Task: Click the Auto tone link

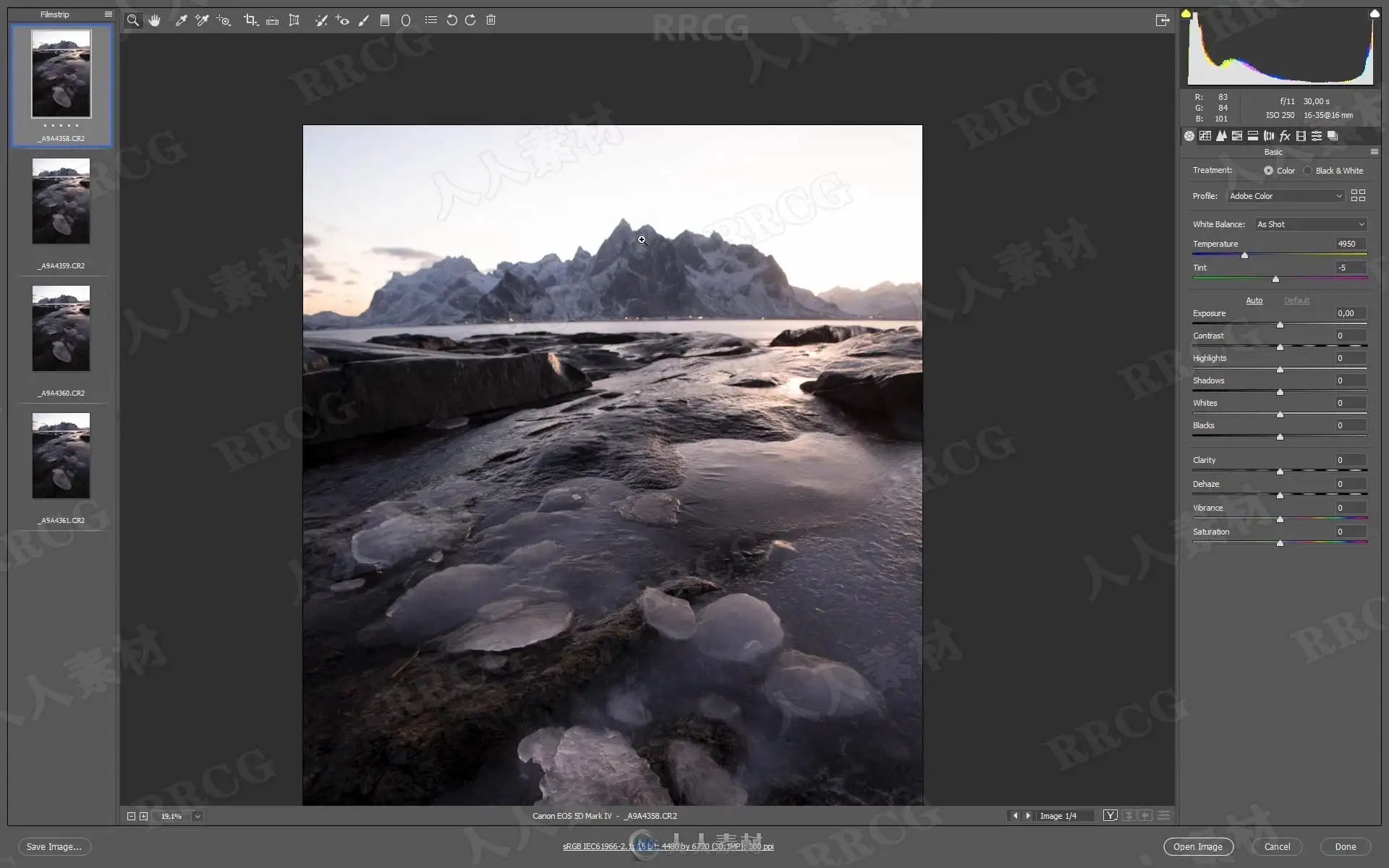Action: [1254, 300]
